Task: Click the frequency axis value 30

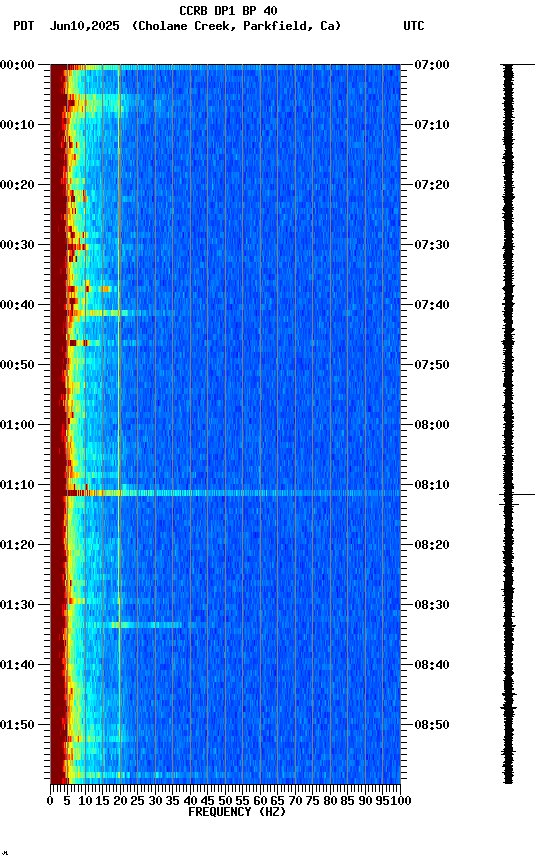Action: (x=155, y=802)
